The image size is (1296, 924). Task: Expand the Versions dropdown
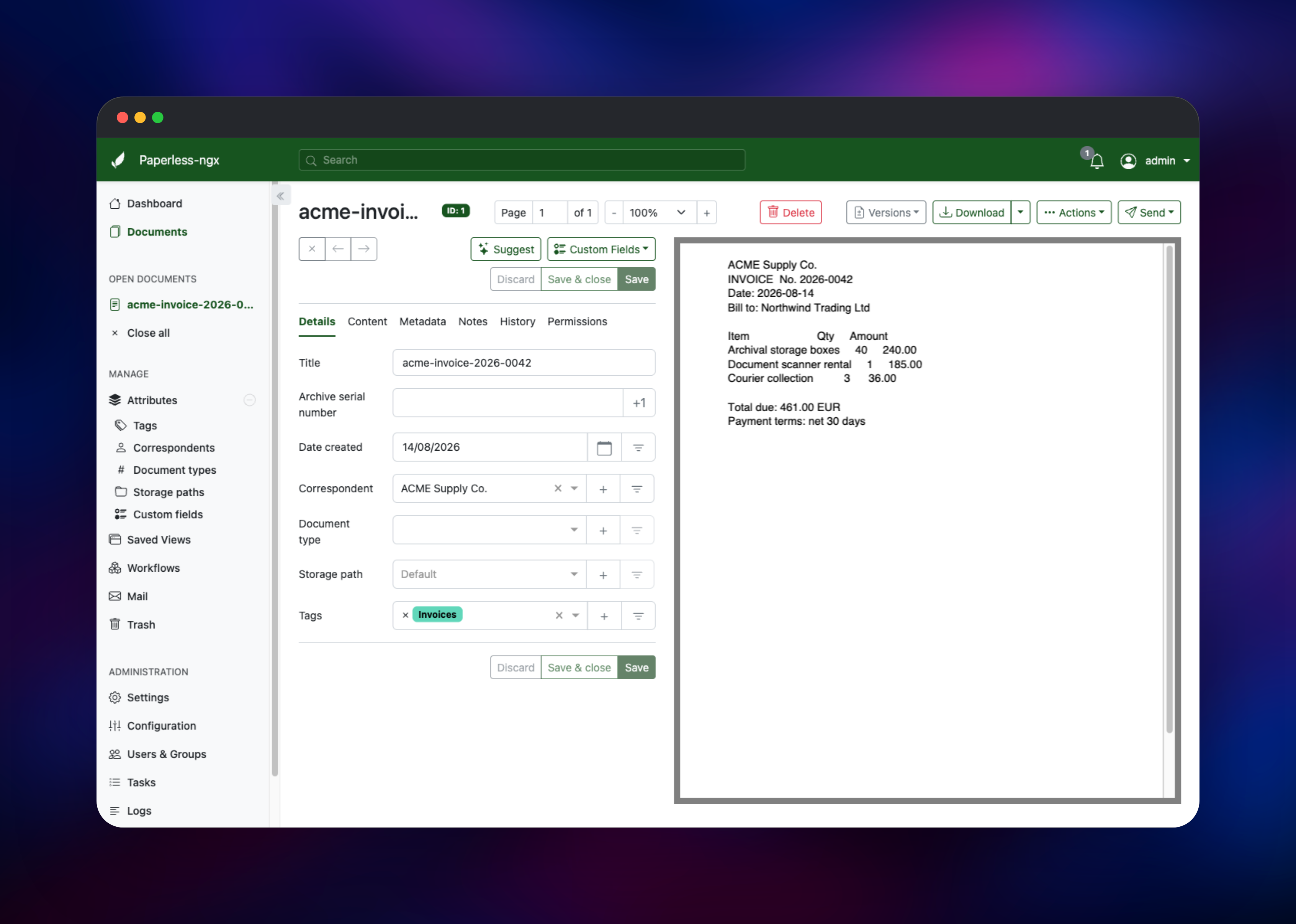pos(886,213)
